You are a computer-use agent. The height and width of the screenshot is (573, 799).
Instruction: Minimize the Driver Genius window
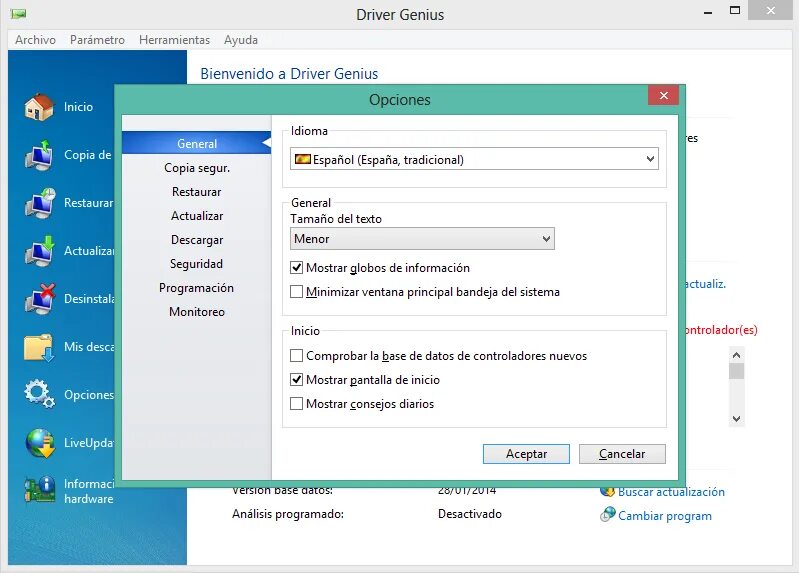[708, 12]
